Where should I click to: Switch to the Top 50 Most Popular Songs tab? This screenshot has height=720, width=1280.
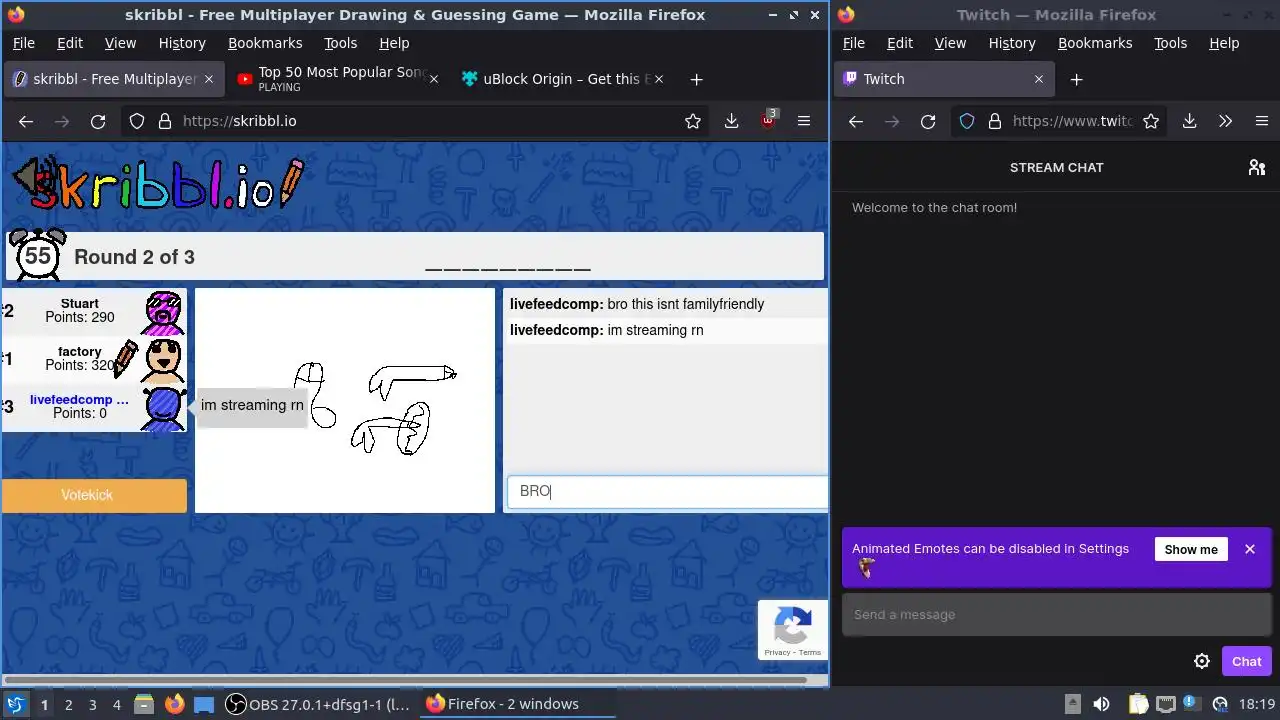tap(337, 79)
